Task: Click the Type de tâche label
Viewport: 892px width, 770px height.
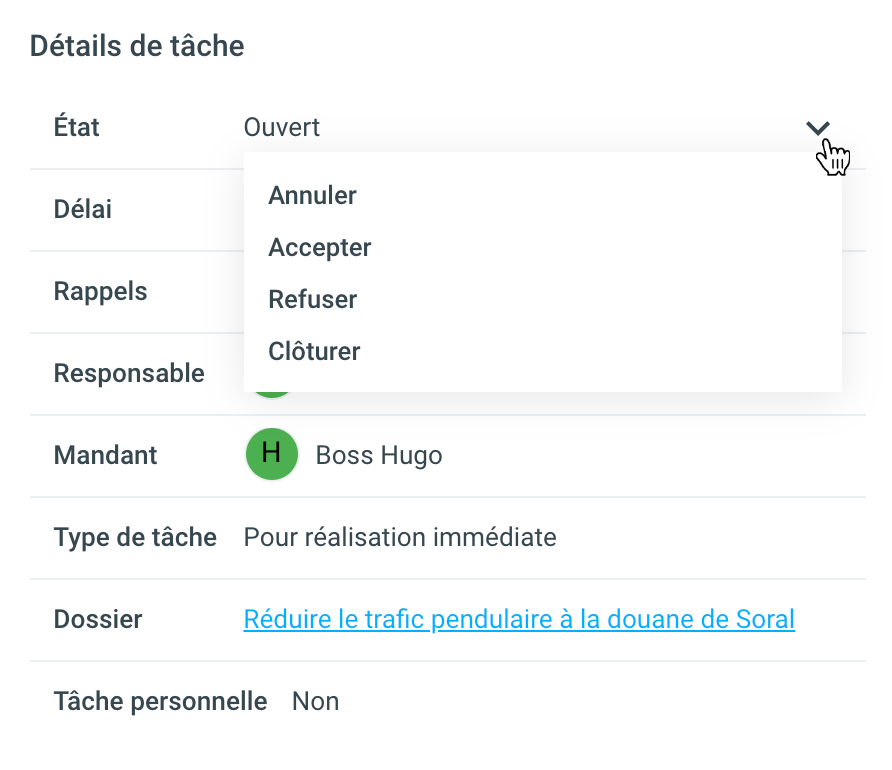Action: tap(135, 538)
